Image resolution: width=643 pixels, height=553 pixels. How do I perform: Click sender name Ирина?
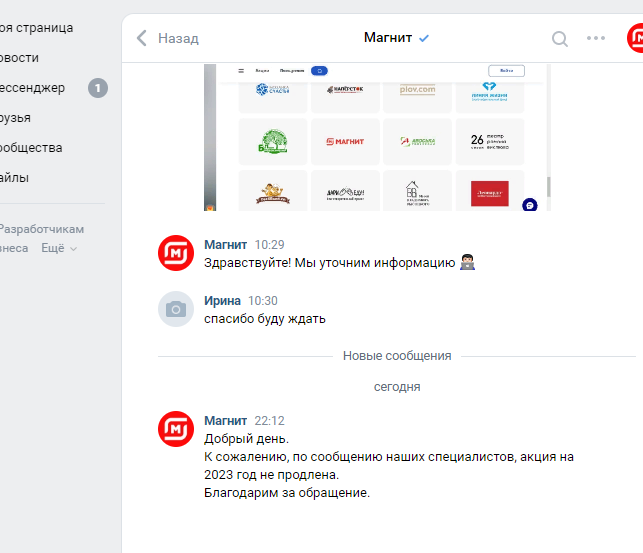point(222,301)
